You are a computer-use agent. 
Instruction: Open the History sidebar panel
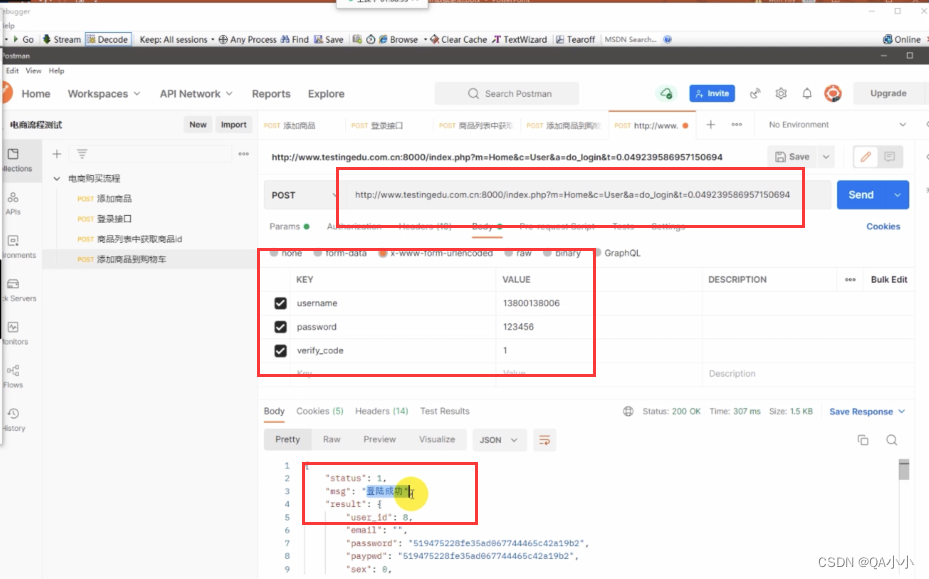point(13,420)
